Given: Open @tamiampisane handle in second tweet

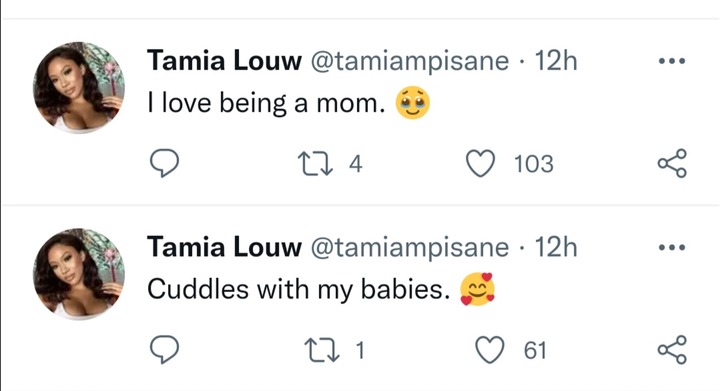Looking at the screenshot, I should click(x=410, y=248).
